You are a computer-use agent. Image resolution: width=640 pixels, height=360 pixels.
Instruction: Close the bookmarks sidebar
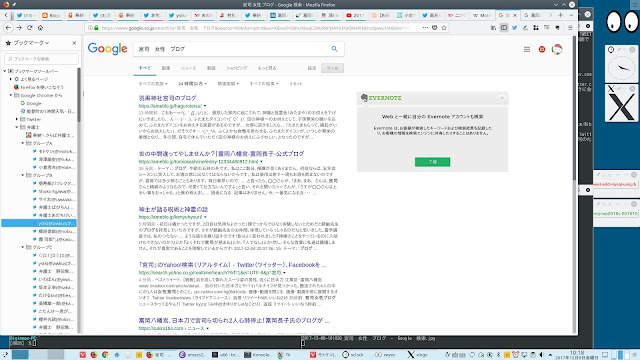74,43
